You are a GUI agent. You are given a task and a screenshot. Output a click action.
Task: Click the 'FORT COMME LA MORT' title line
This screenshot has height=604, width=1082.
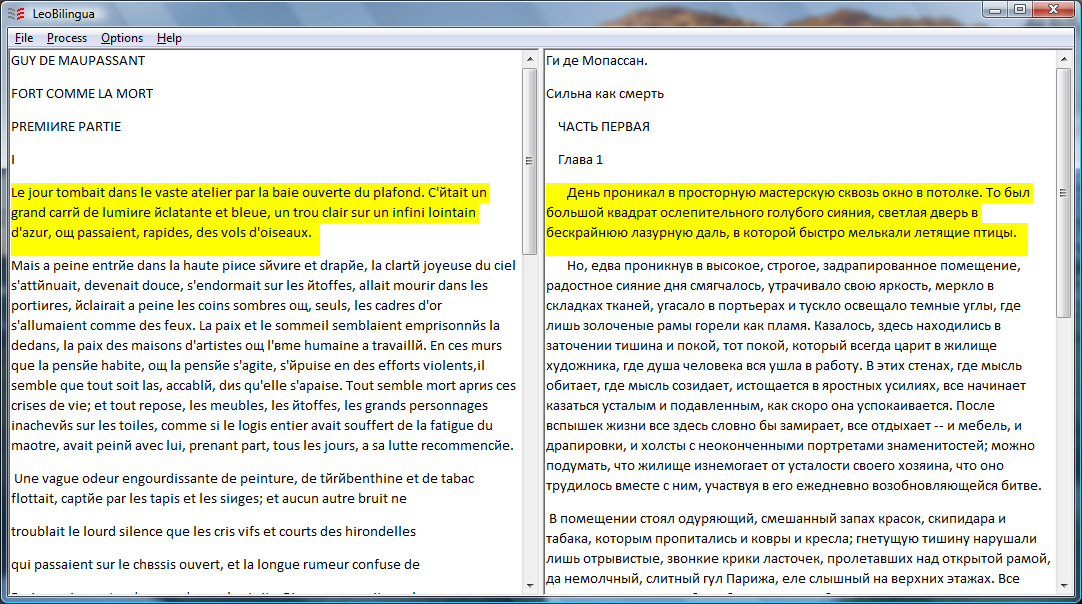coord(82,94)
